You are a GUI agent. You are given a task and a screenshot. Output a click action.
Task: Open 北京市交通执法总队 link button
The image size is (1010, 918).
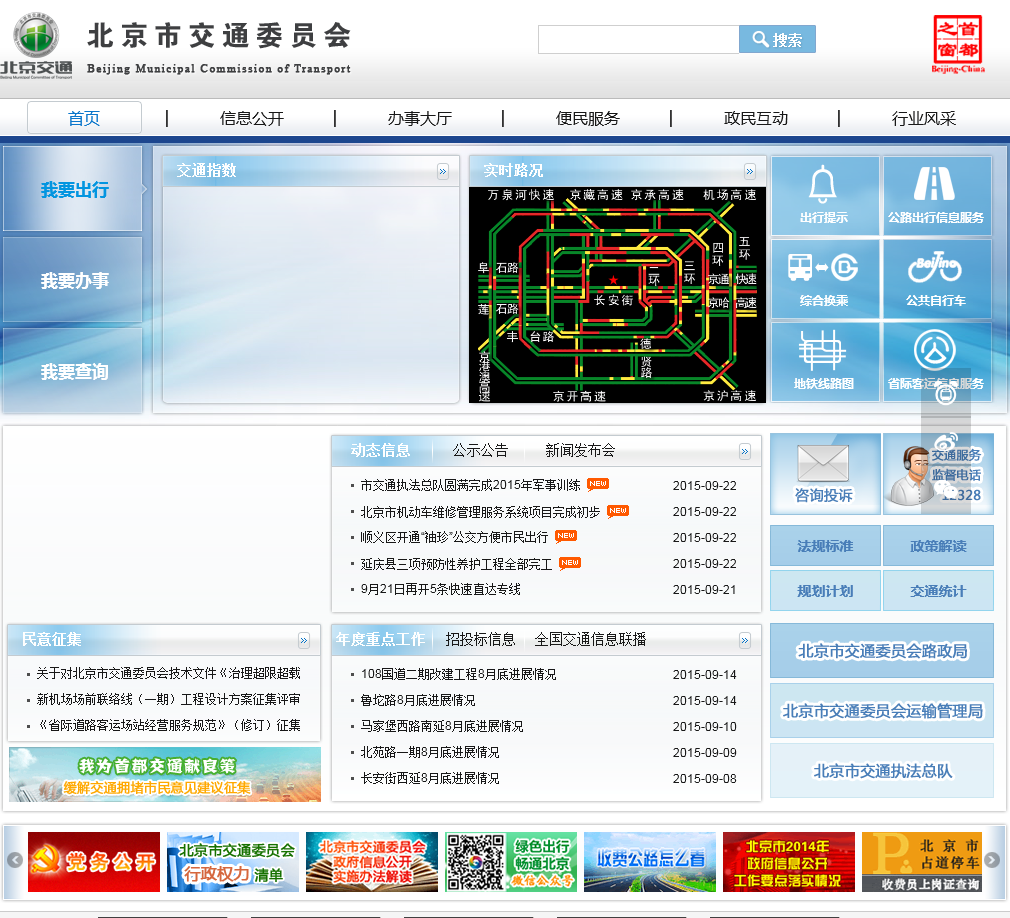coord(882,770)
